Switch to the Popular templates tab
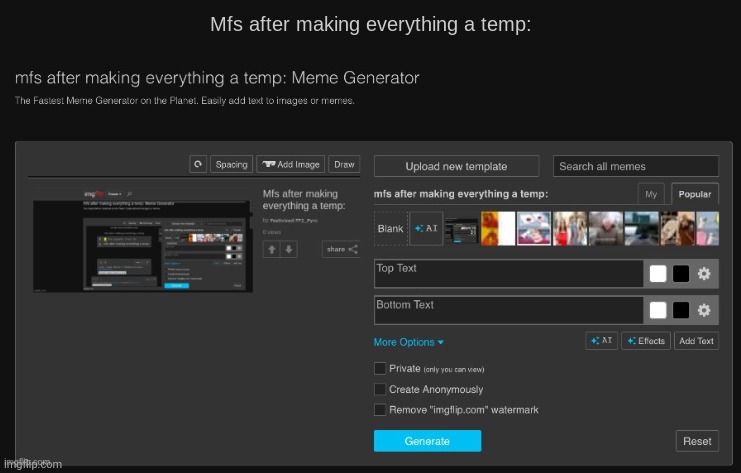This screenshot has height=473, width=741. coord(695,194)
